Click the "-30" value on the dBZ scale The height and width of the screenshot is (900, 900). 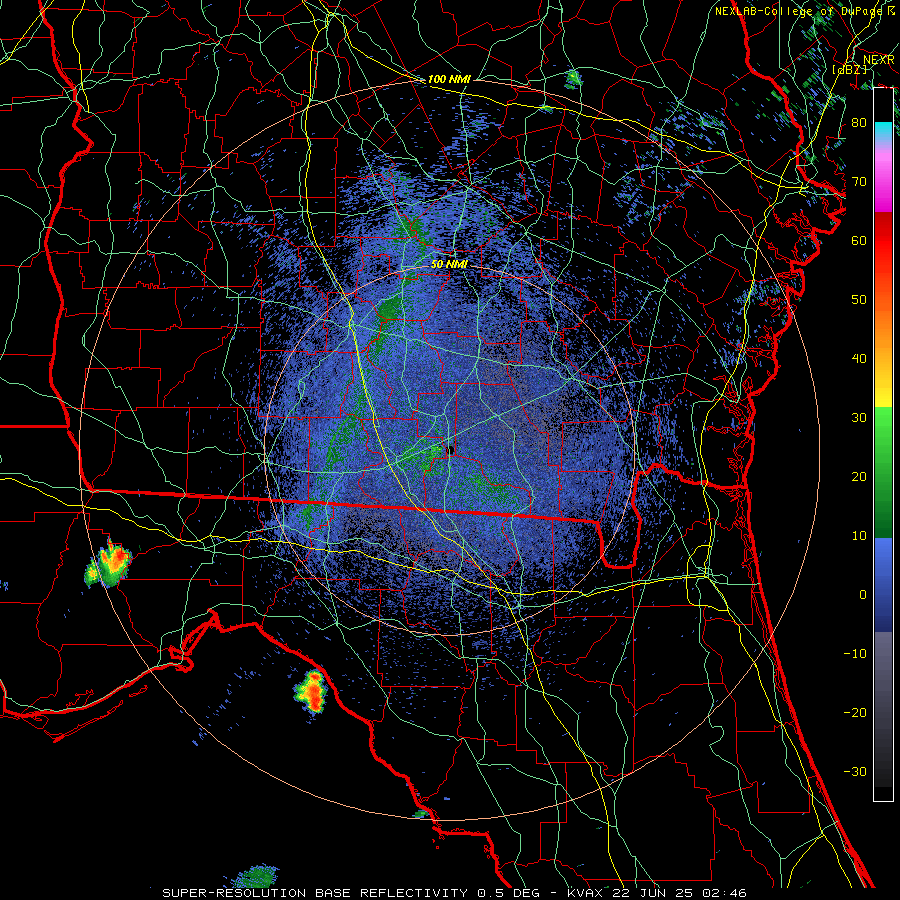(x=855, y=771)
